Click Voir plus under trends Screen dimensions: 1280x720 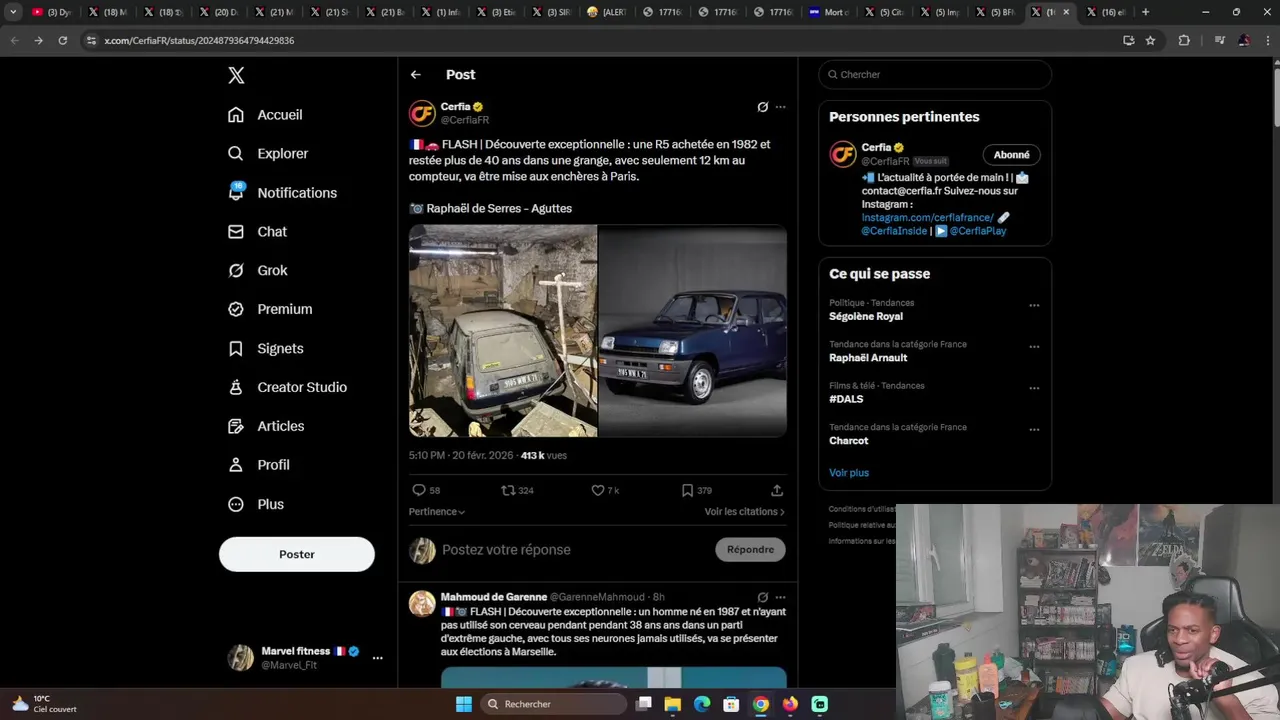(x=849, y=473)
